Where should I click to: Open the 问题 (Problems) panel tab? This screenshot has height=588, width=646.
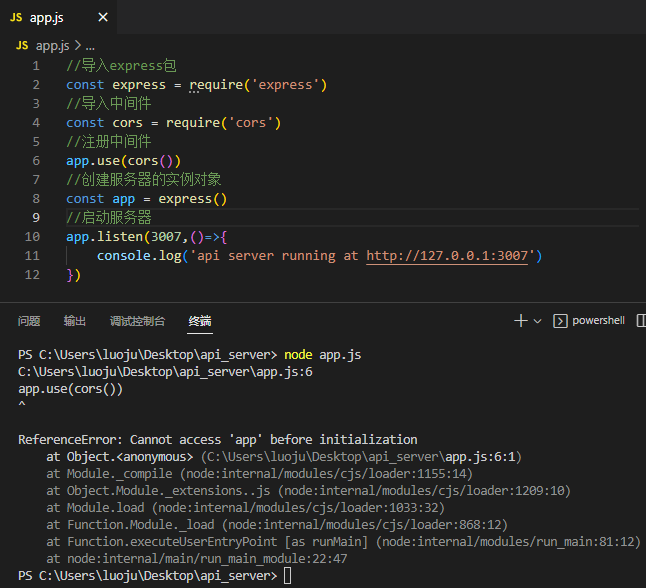(x=29, y=321)
